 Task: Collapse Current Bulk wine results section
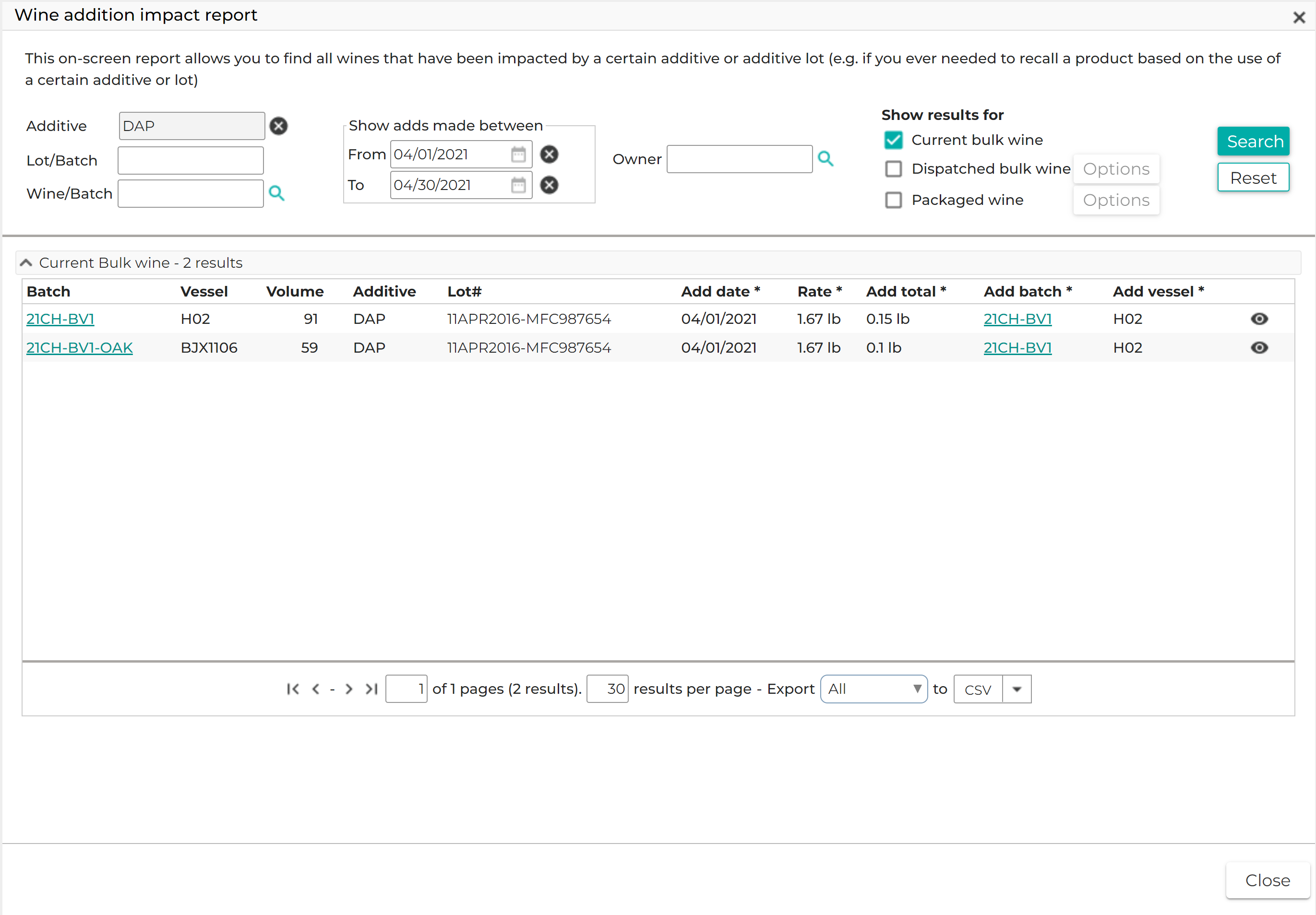tap(26, 263)
